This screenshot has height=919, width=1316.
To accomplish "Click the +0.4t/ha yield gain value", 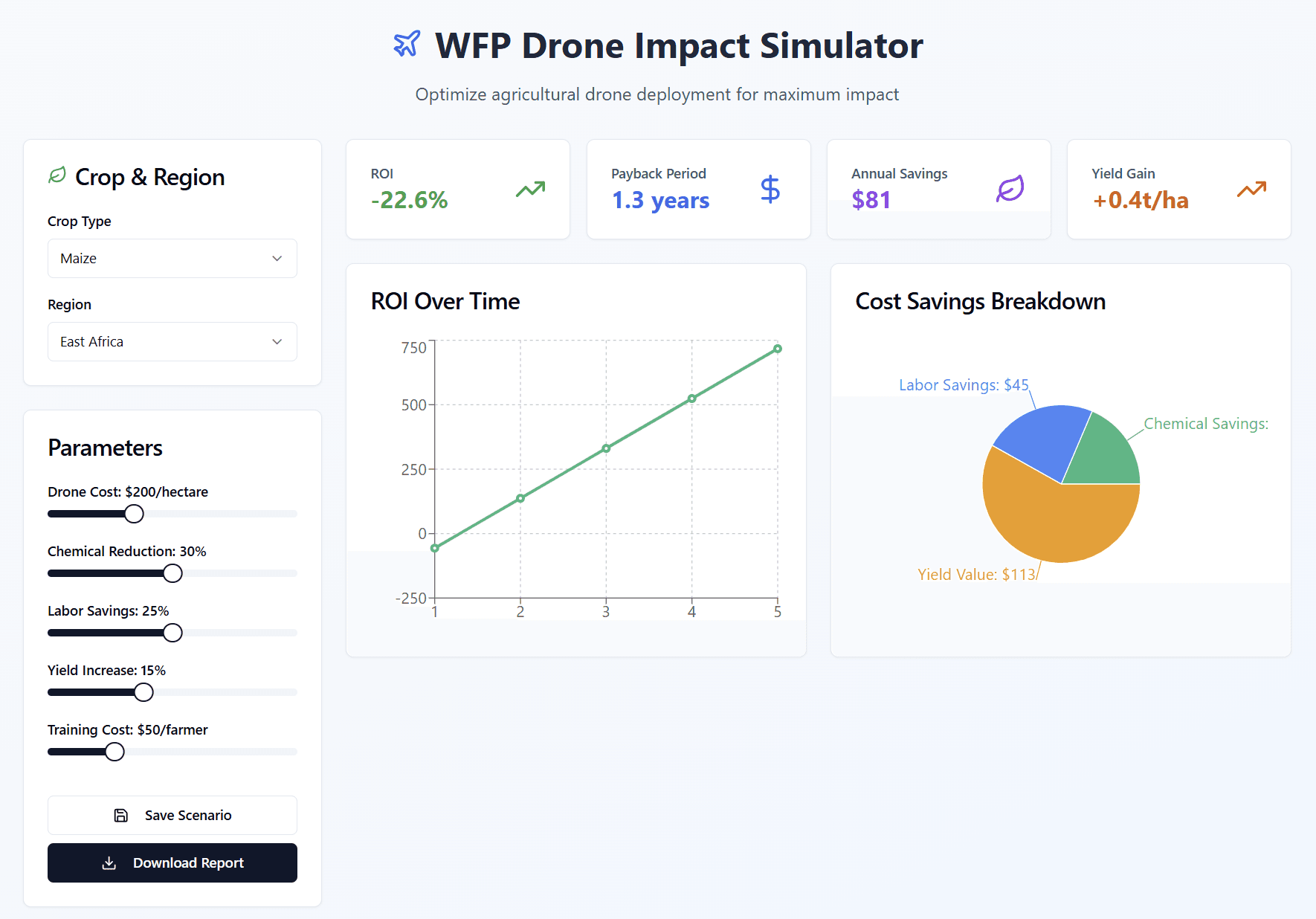I will click(1141, 200).
